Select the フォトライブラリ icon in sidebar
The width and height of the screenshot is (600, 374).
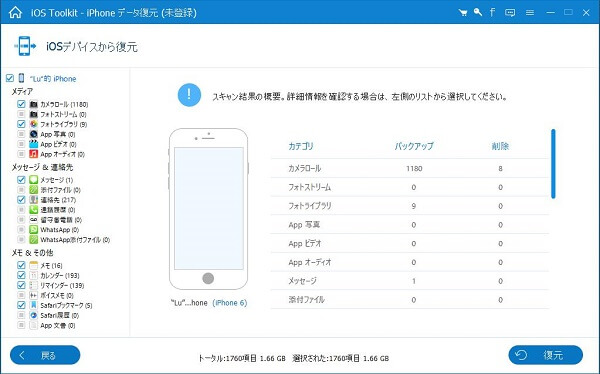coord(34,124)
